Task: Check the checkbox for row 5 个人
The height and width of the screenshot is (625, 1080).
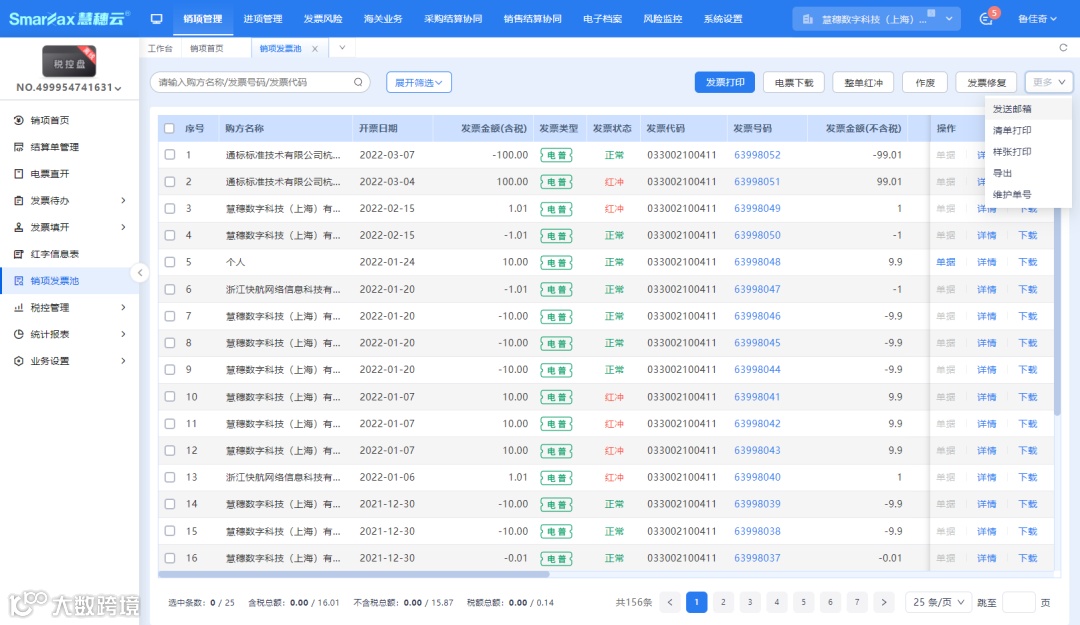Action: tap(169, 262)
